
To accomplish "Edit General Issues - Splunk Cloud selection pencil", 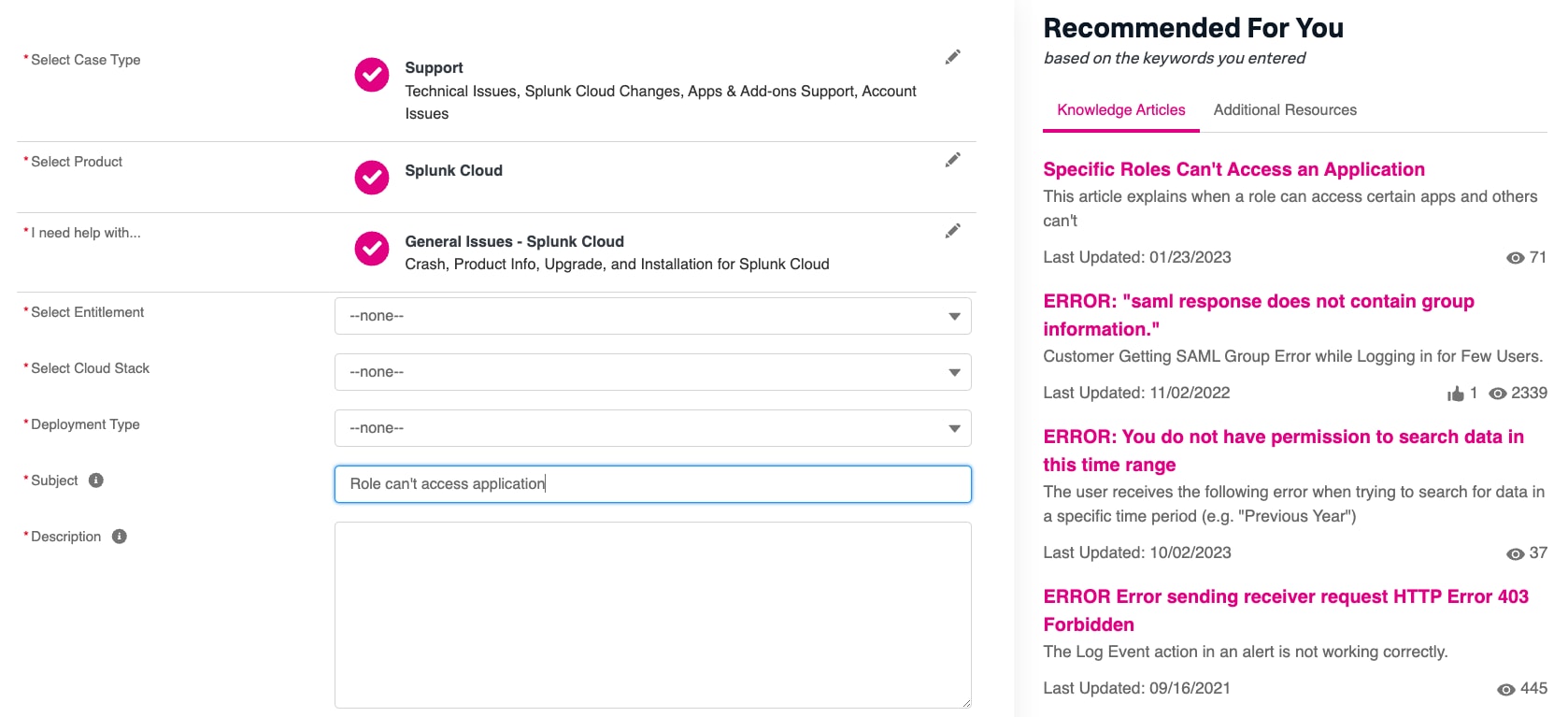I will pos(952,231).
